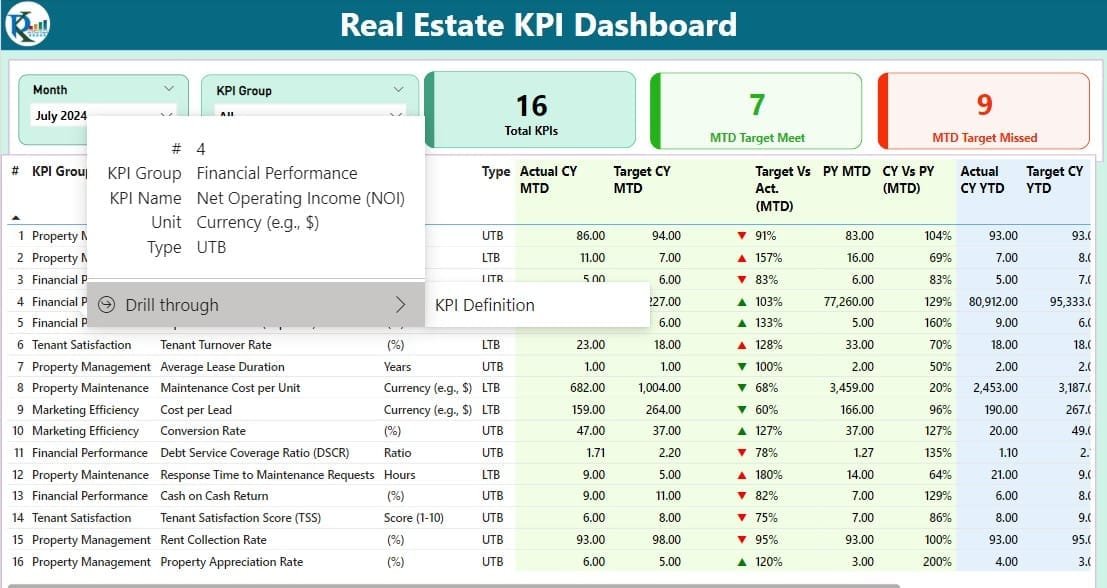Open the KPI Group slicer dropdown chevron
The height and width of the screenshot is (588, 1107).
pos(398,90)
